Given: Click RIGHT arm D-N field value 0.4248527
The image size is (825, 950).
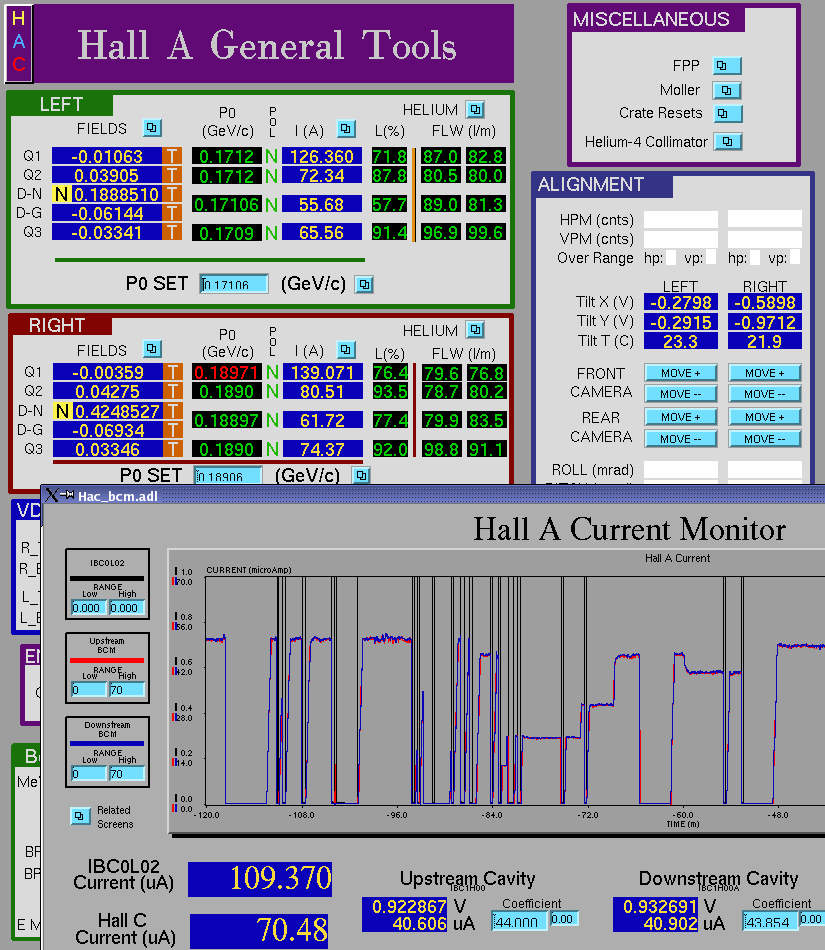Looking at the screenshot, I should click(118, 411).
